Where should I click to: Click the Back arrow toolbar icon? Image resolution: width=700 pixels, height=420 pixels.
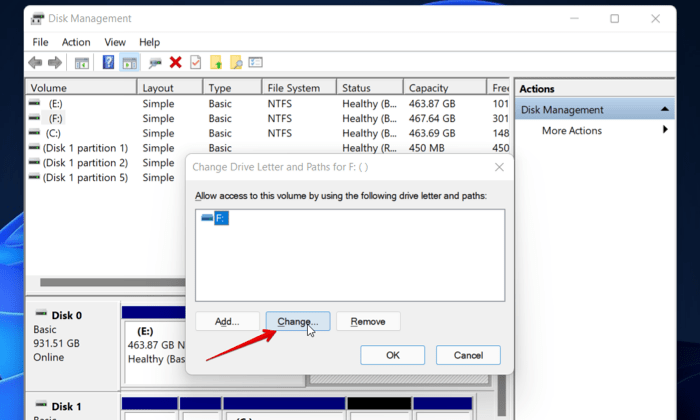point(35,62)
